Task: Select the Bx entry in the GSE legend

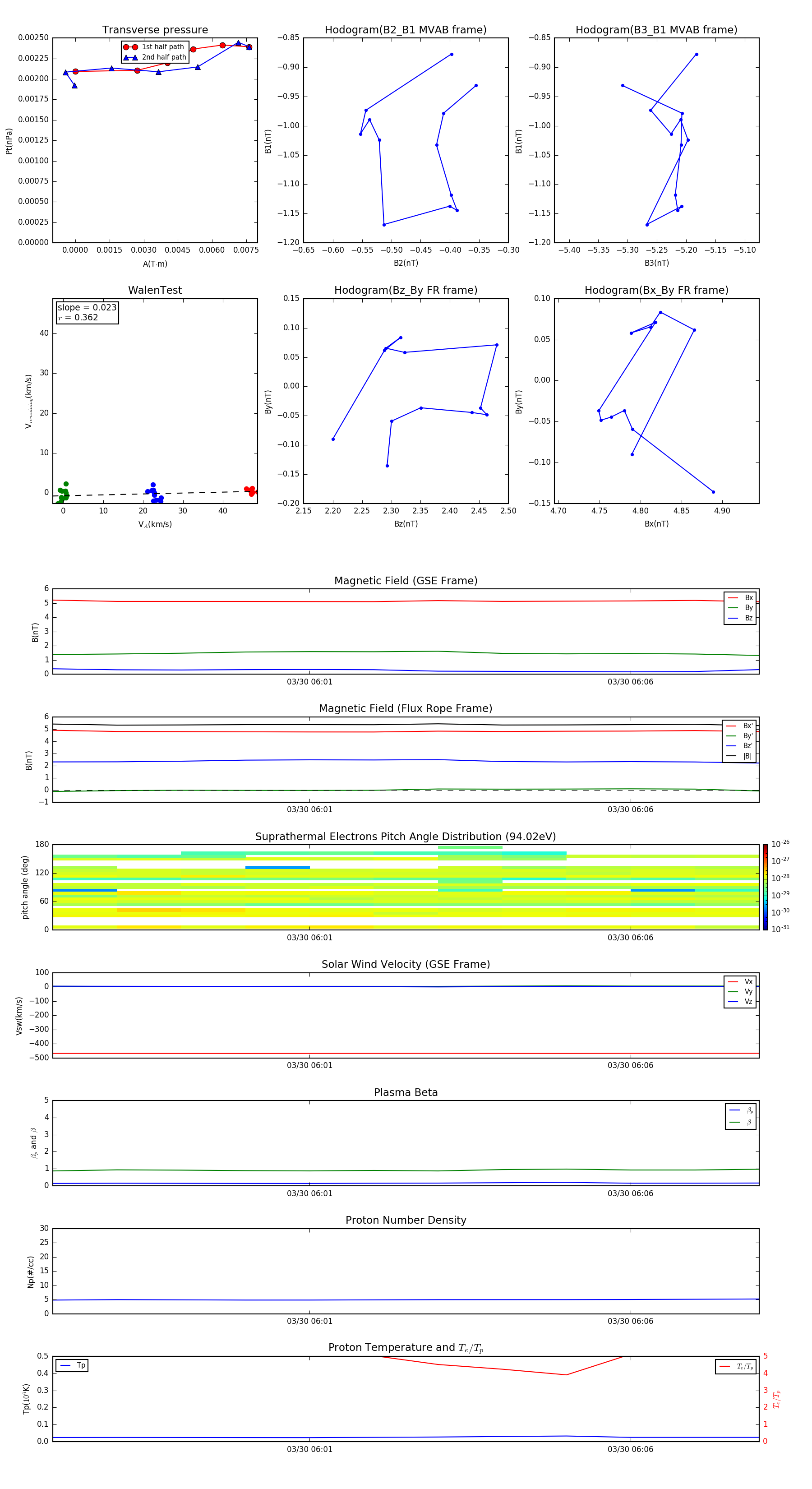Action: 740,598
